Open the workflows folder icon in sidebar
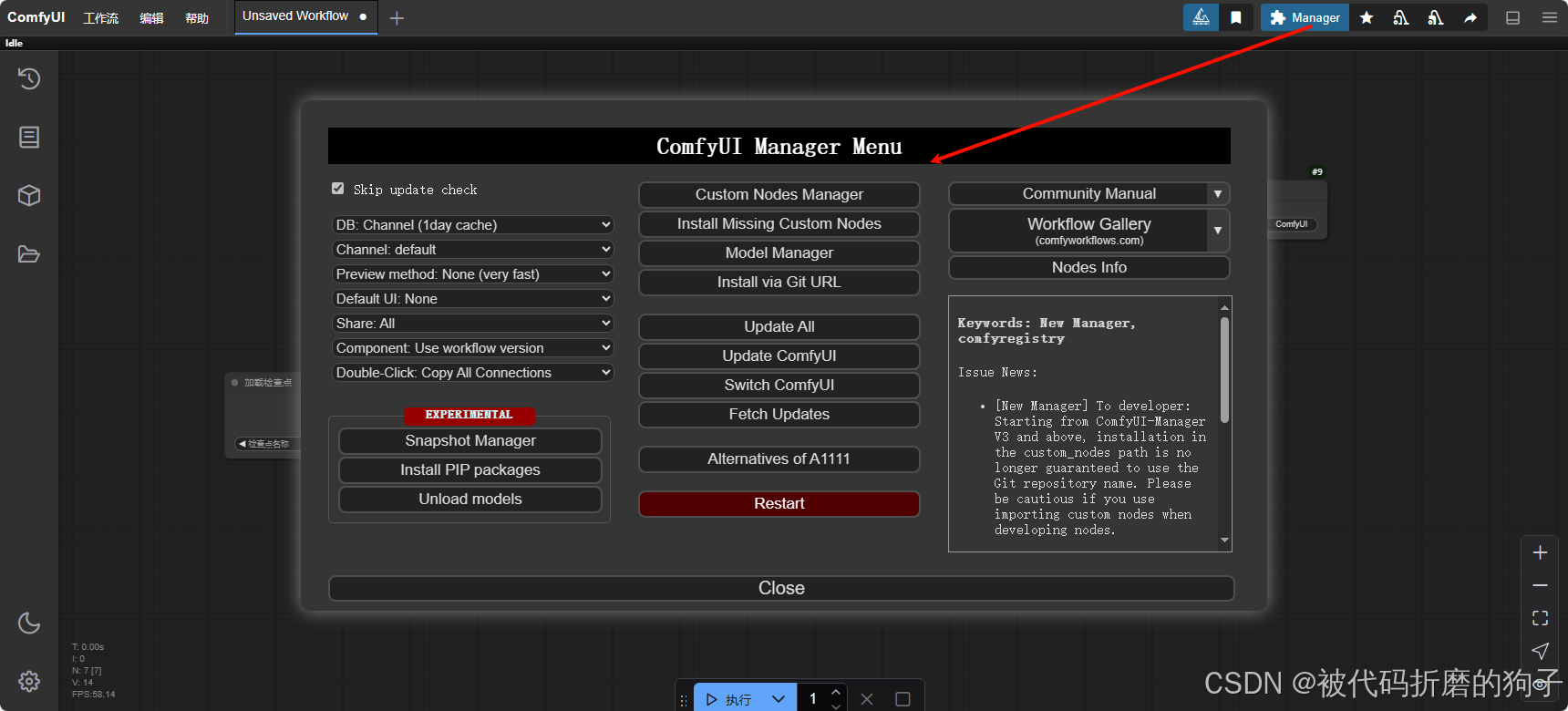Screen dimensions: 1568x711 click(29, 253)
